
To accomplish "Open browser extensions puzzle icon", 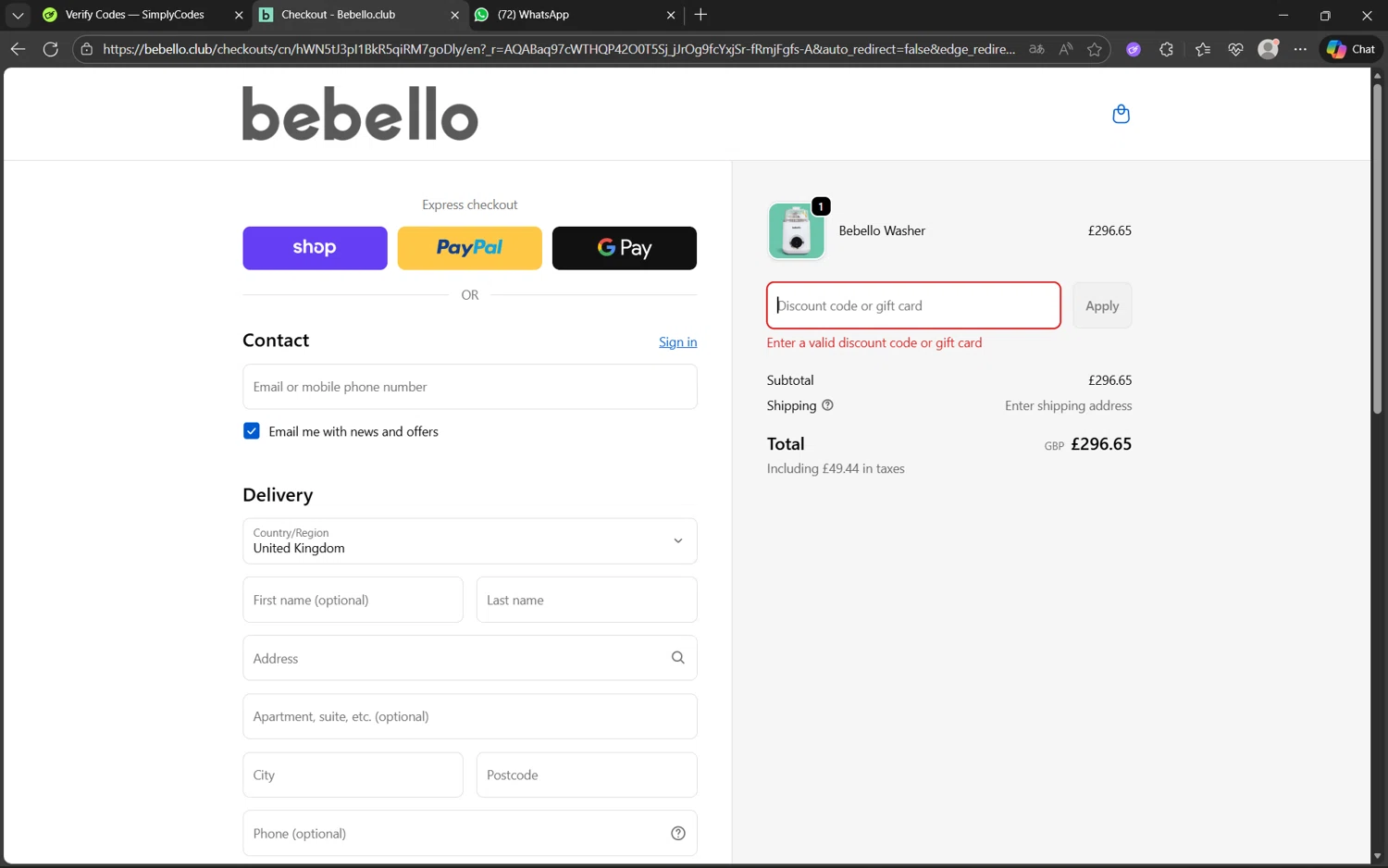I will (1166, 49).
